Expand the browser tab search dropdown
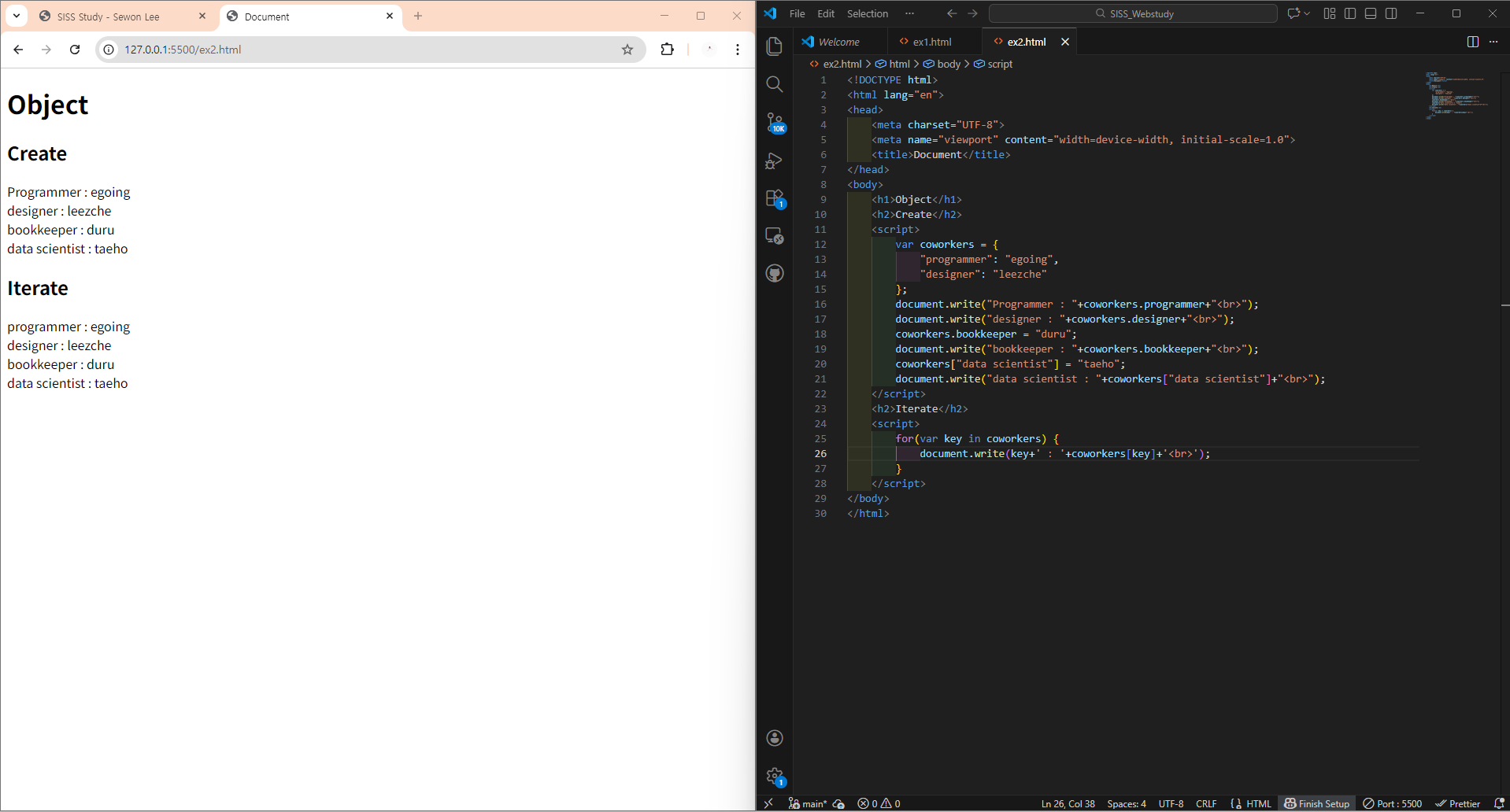 (x=17, y=16)
